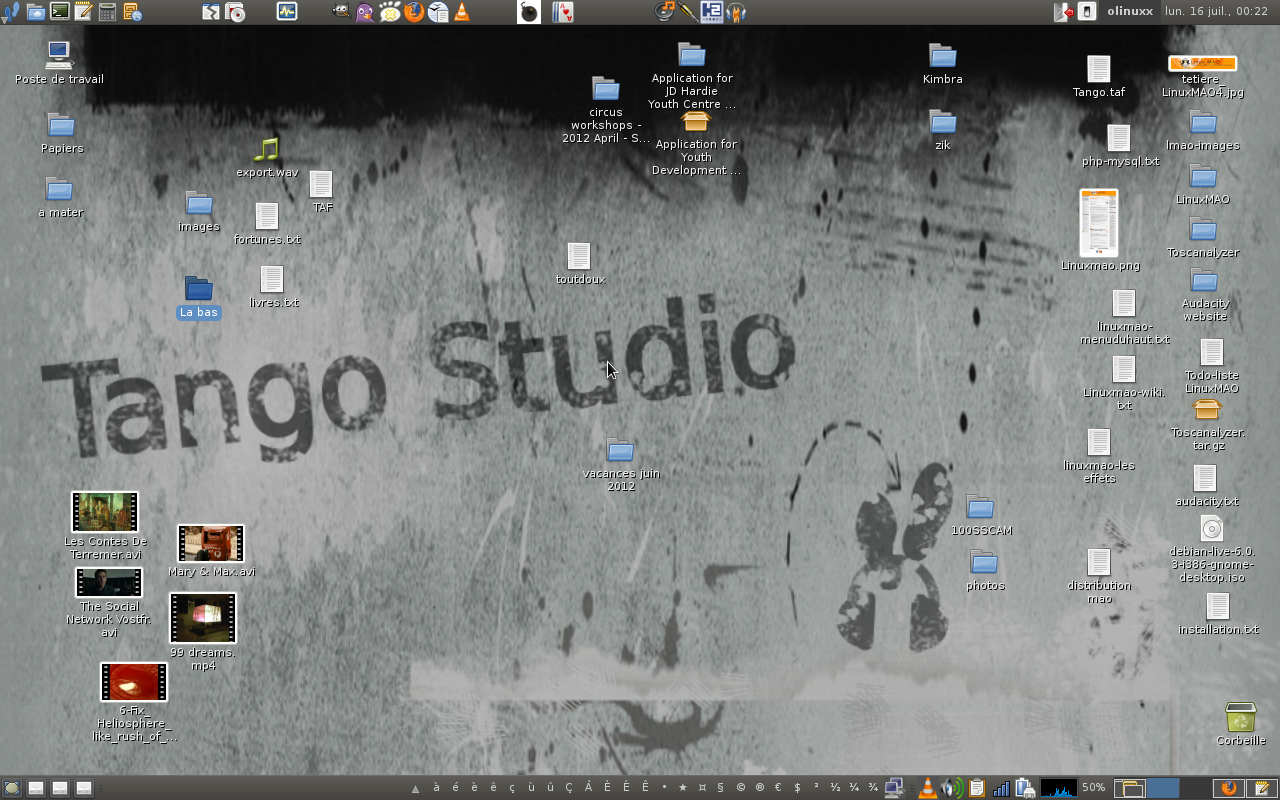The height and width of the screenshot is (800, 1280).
Task: Launch GIMP from the top panel
Action: tap(341, 12)
